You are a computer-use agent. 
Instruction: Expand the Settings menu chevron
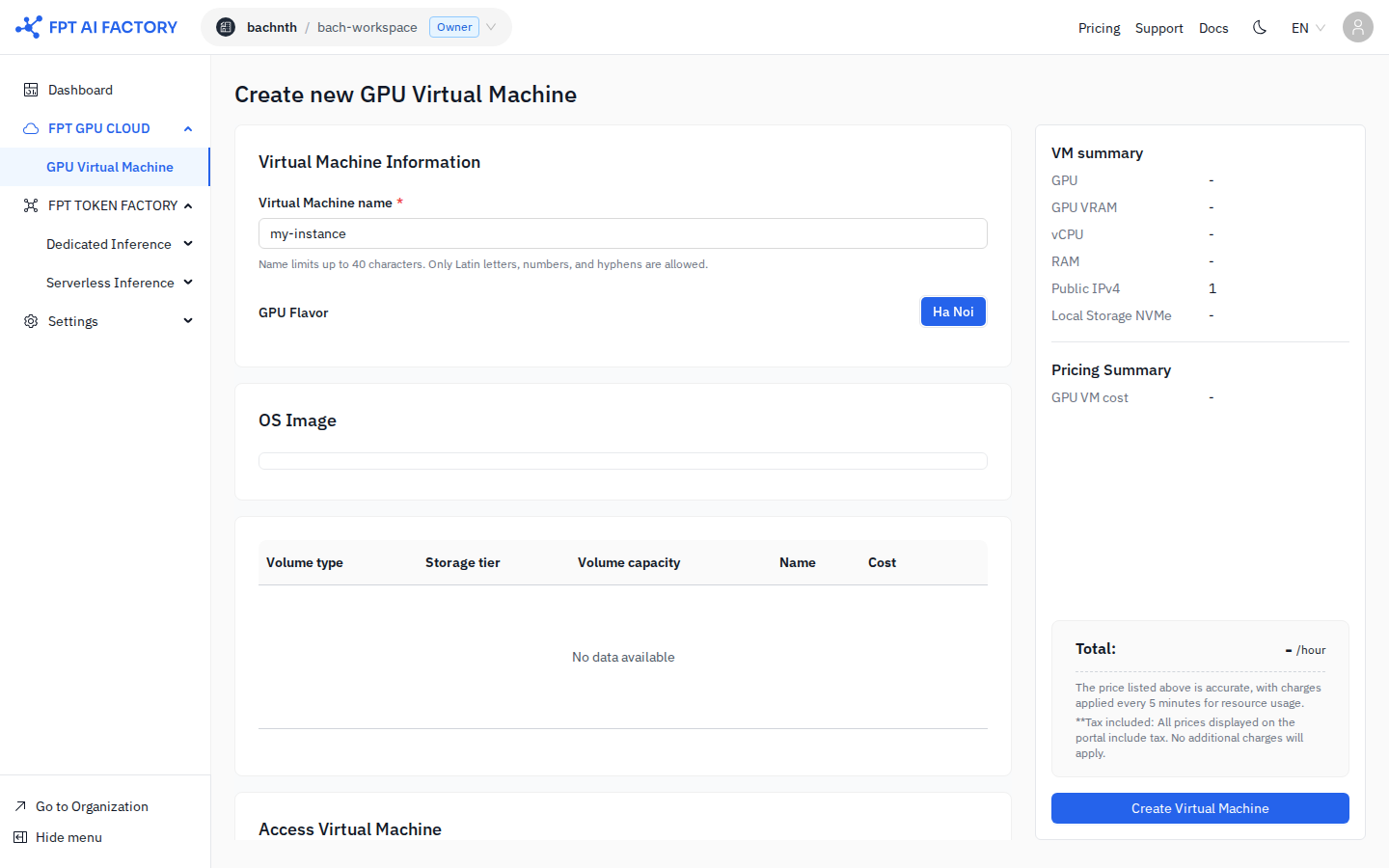[188, 321]
